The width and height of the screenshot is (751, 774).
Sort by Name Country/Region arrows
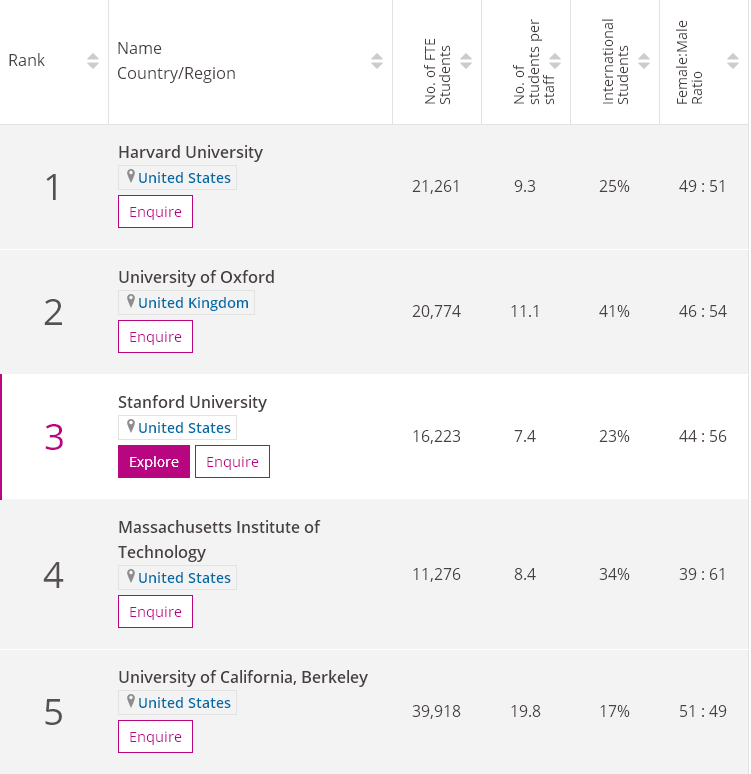tap(377, 61)
